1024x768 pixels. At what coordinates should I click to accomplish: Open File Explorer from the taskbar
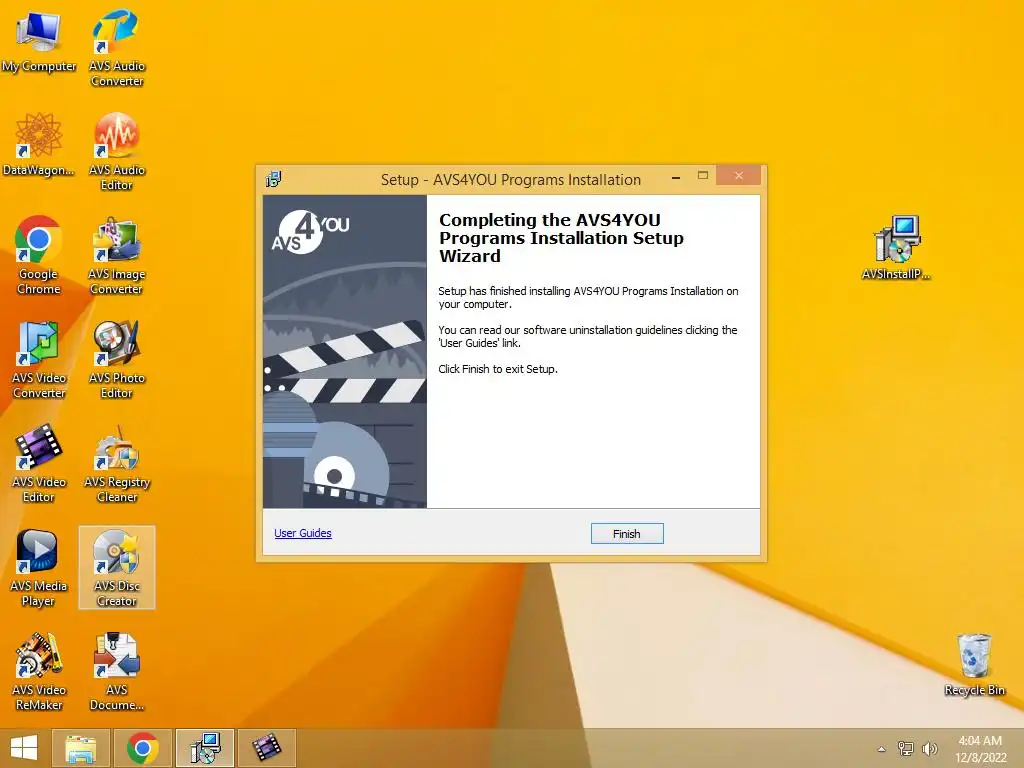pyautogui.click(x=80, y=748)
